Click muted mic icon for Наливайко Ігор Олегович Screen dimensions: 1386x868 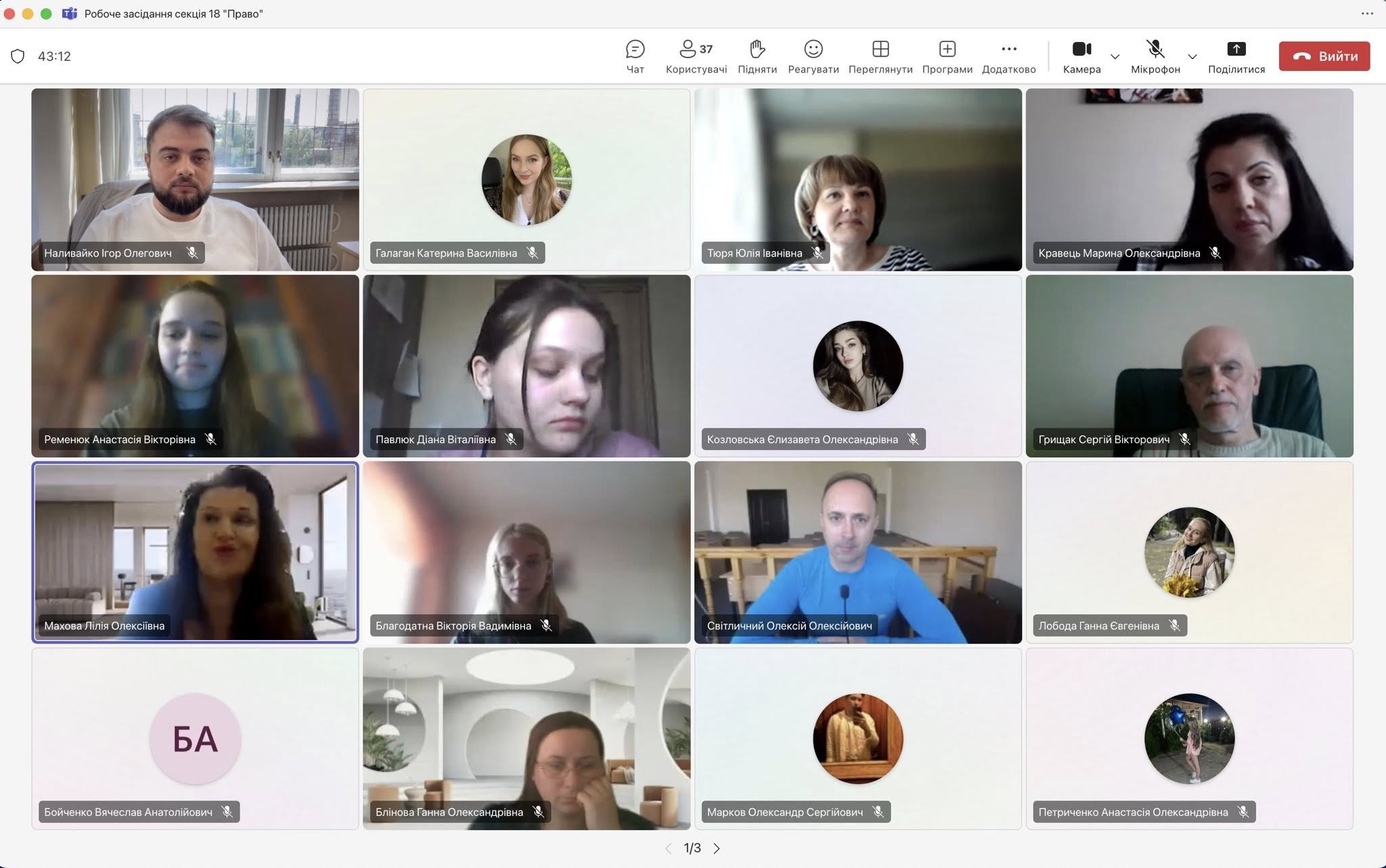(192, 253)
